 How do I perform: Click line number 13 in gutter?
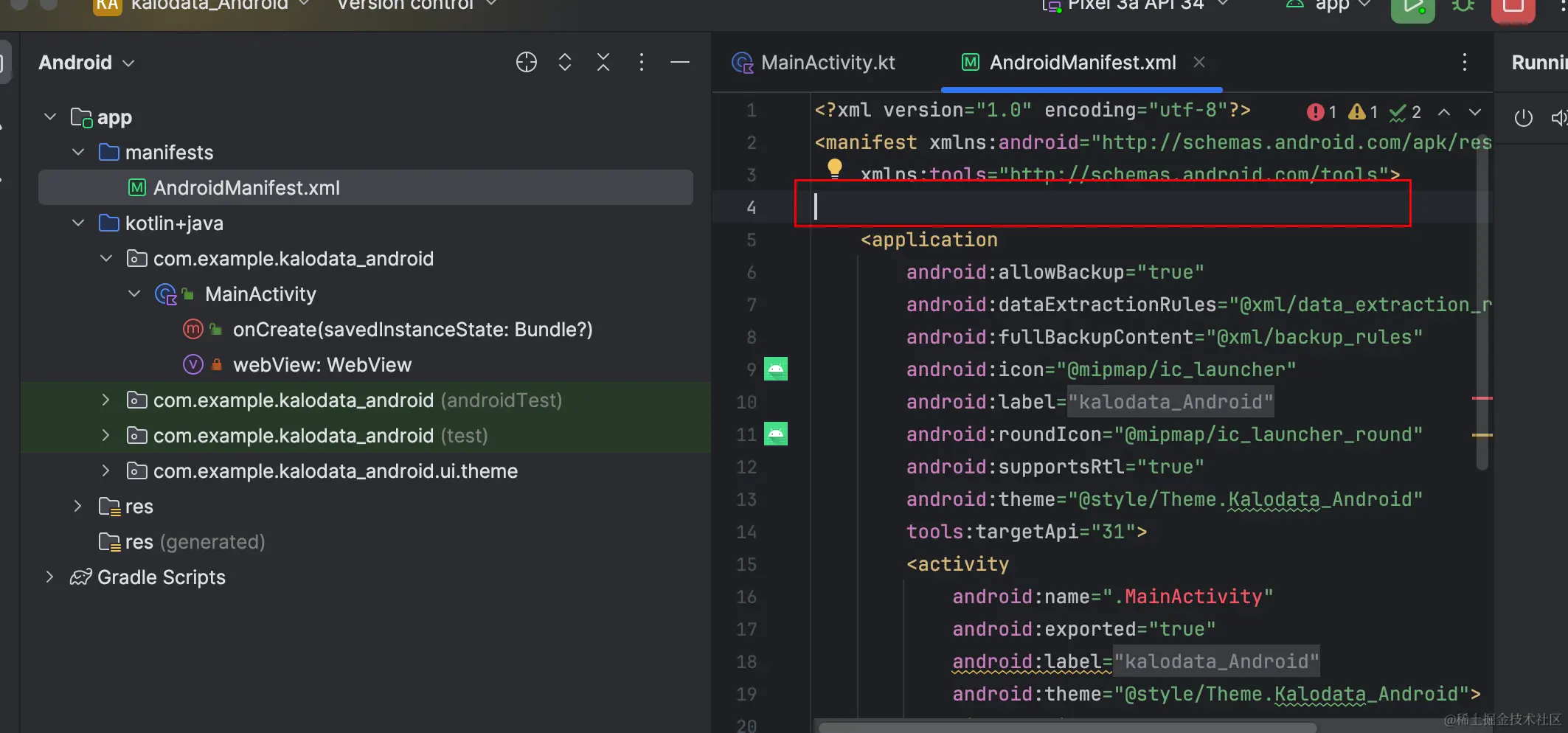tap(746, 499)
